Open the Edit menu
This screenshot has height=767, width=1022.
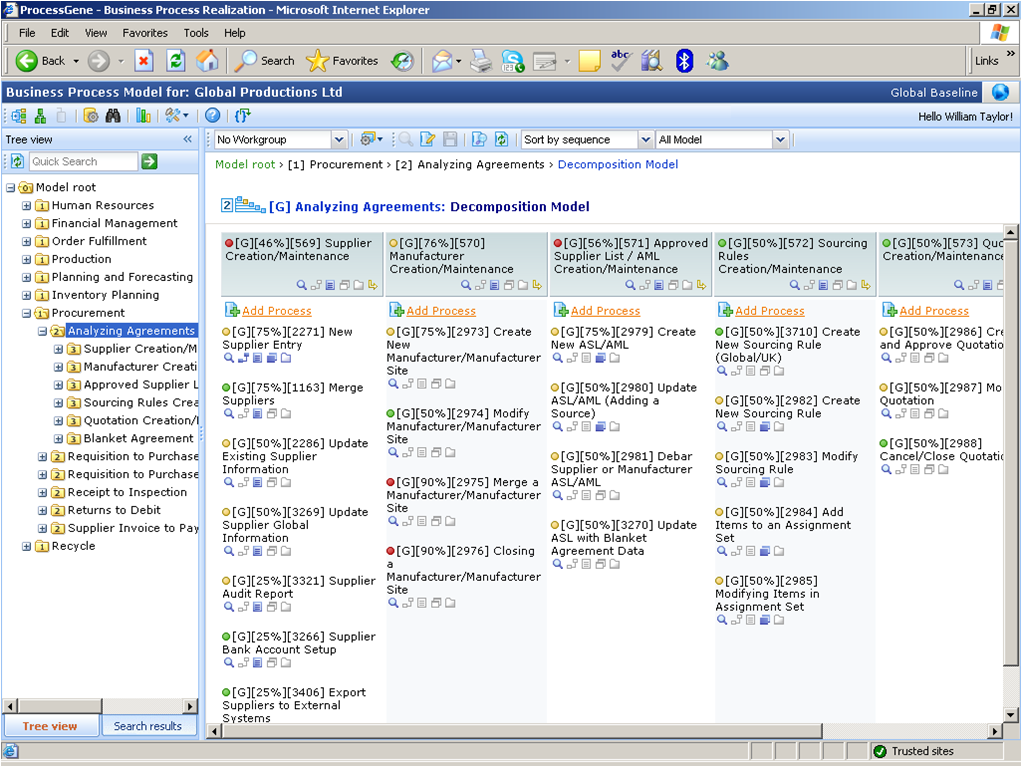pos(59,33)
